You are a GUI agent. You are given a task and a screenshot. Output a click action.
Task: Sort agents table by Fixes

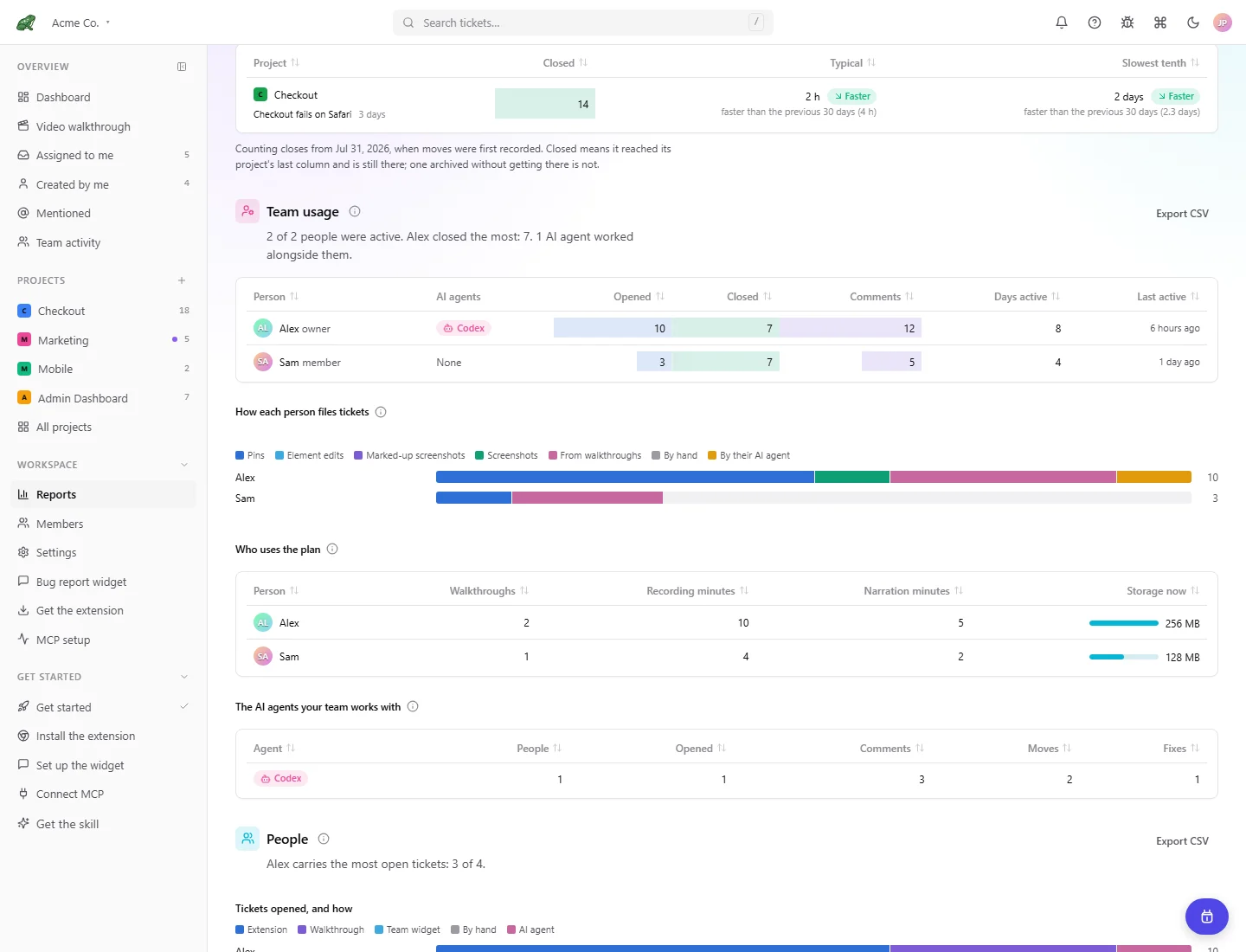pyautogui.click(x=1181, y=748)
